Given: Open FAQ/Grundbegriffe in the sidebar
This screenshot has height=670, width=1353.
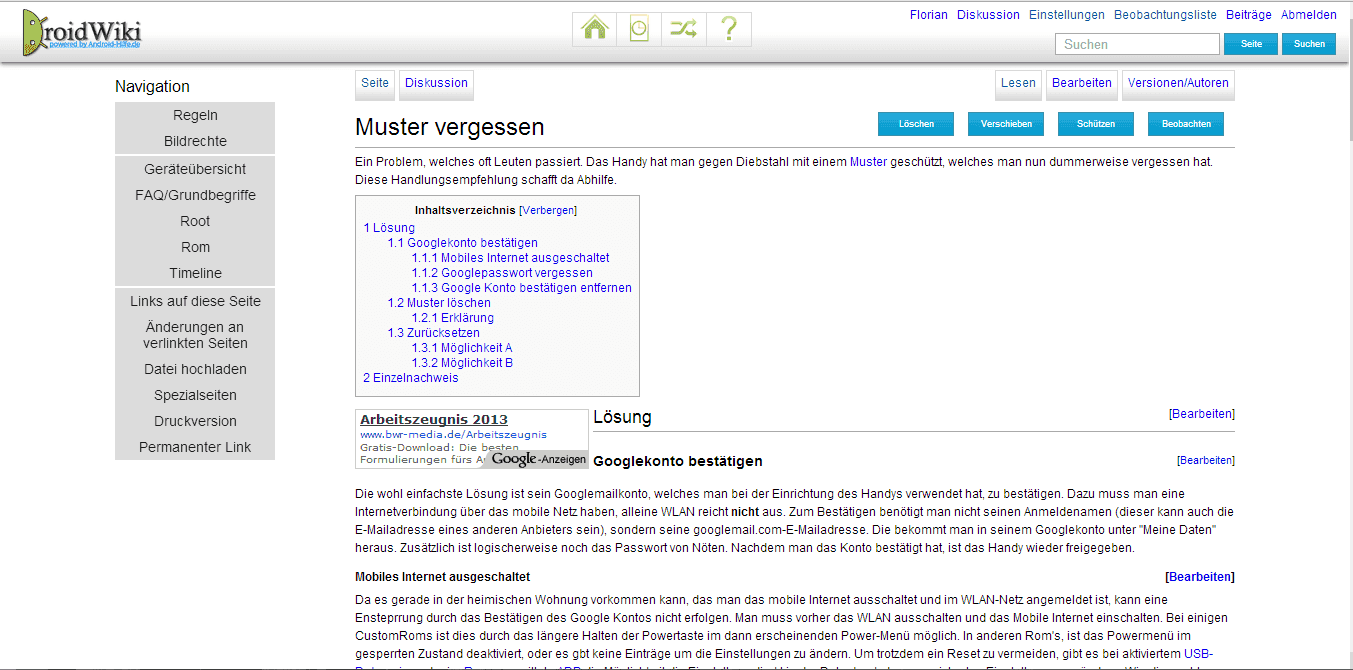Looking at the screenshot, I should 195,195.
